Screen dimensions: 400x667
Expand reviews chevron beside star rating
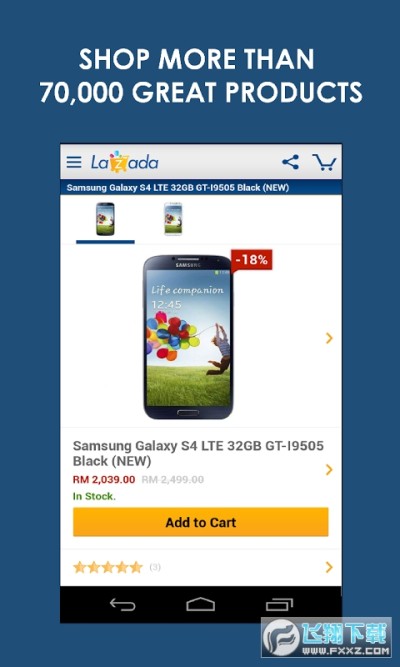click(329, 567)
